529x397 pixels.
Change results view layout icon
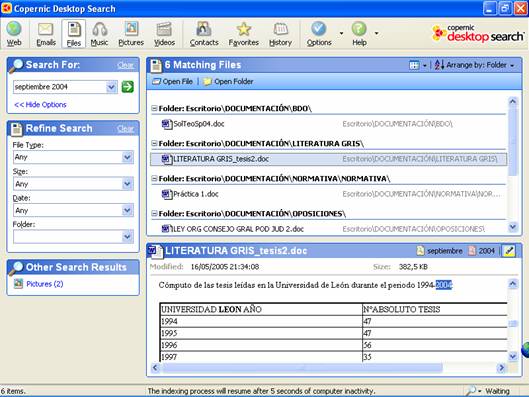point(414,65)
